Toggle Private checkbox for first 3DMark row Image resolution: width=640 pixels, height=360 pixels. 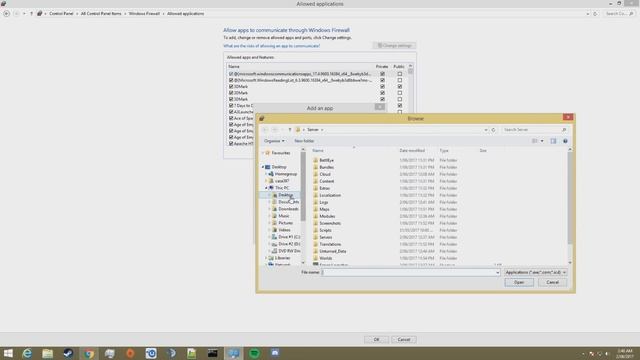pyautogui.click(x=382, y=87)
